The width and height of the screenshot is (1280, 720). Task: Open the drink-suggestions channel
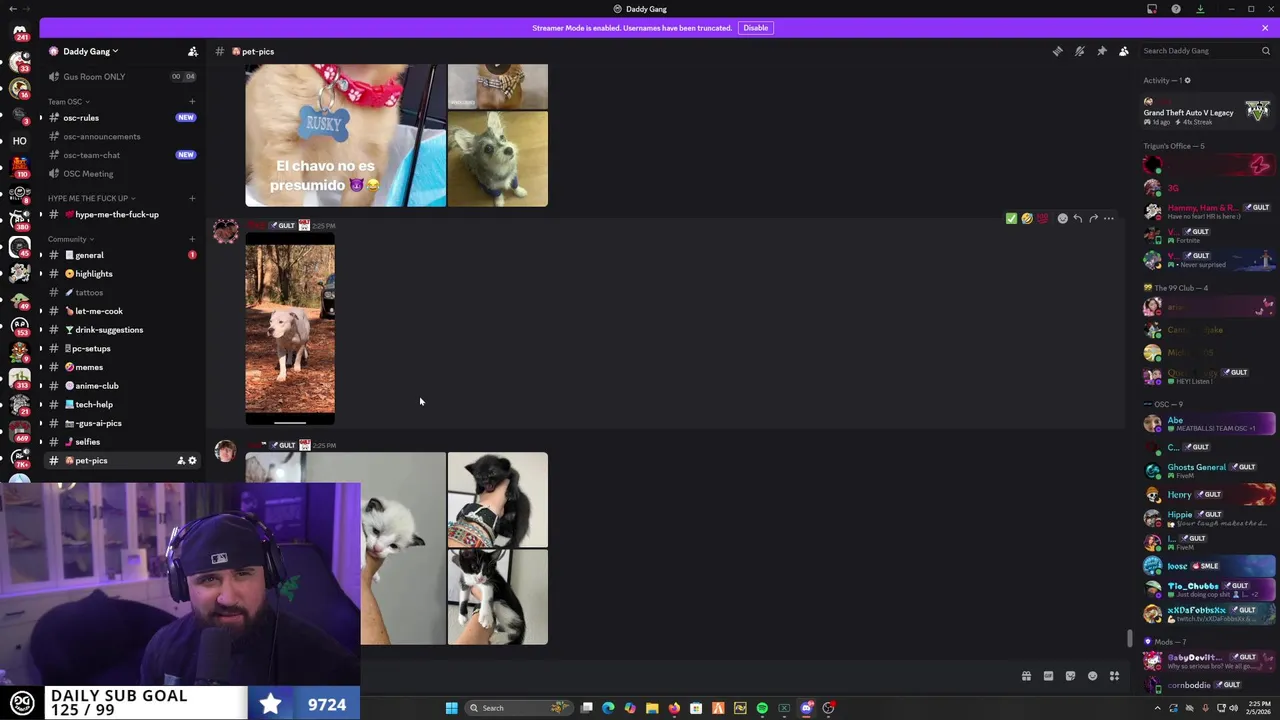120,330
